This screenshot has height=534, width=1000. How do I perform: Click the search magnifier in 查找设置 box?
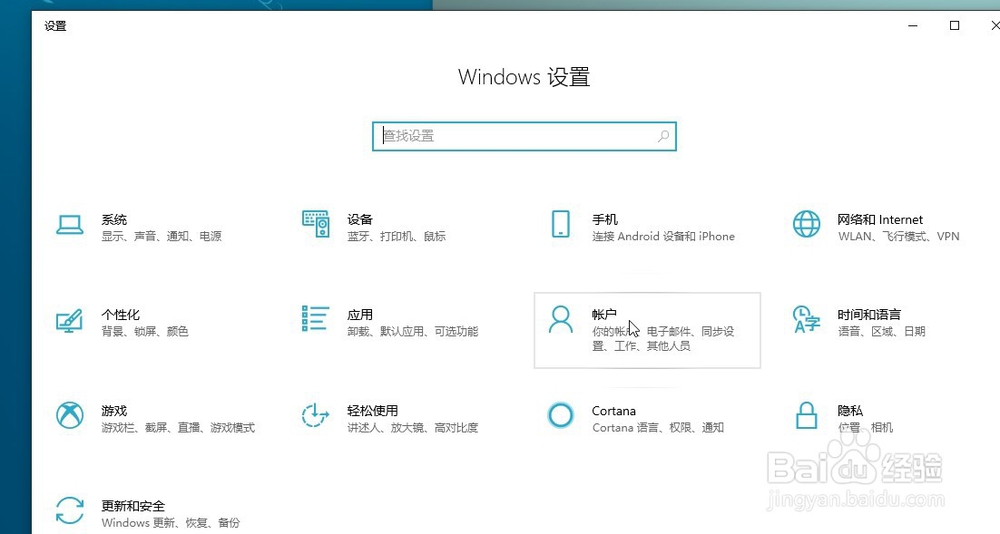[663, 136]
